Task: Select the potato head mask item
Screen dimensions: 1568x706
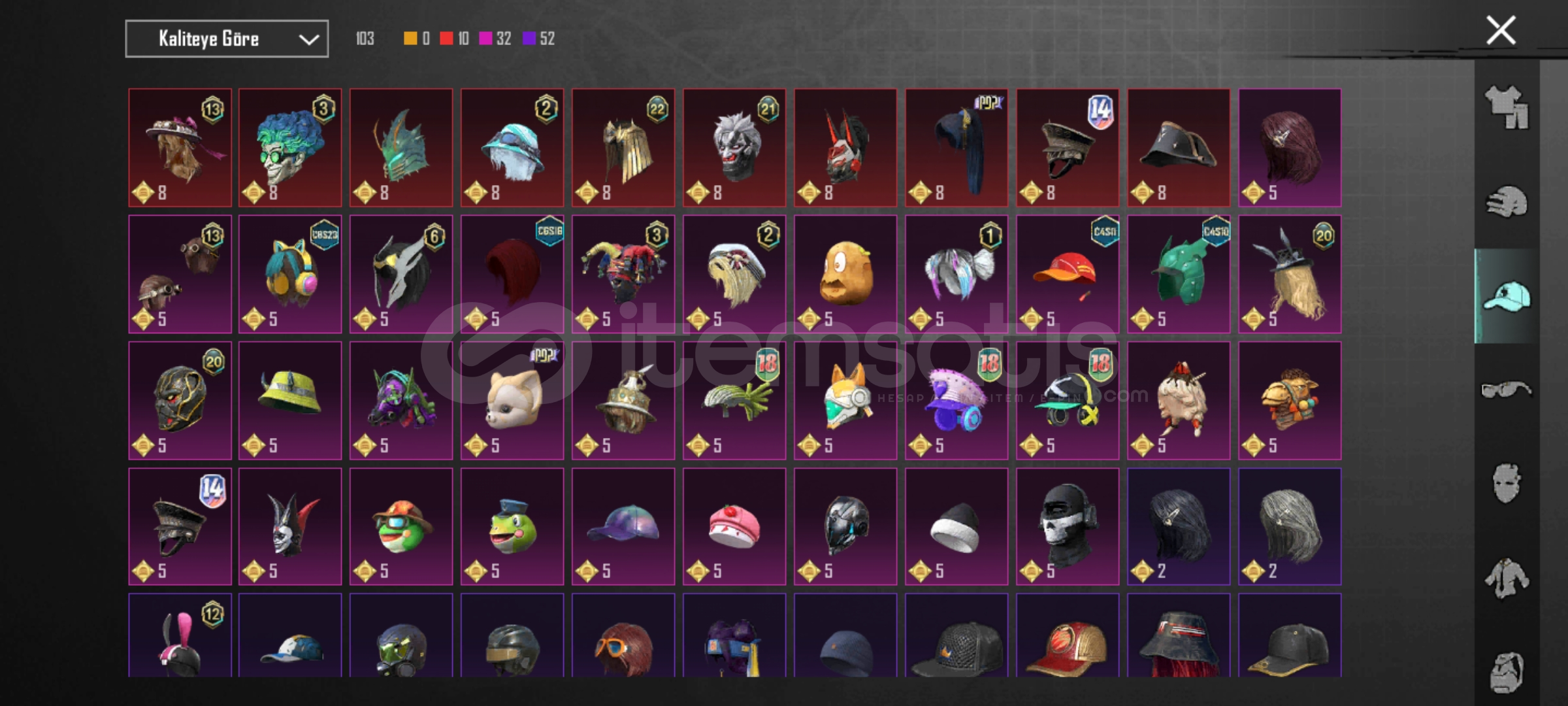Action: click(845, 274)
